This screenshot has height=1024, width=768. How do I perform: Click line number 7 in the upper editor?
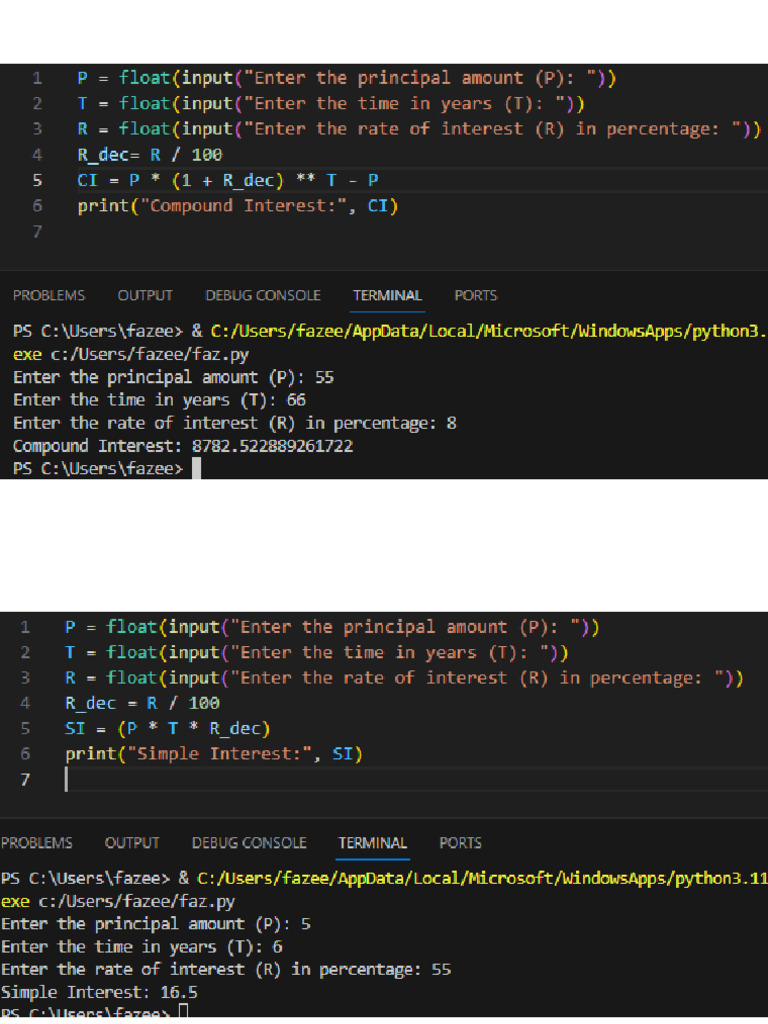(x=37, y=232)
